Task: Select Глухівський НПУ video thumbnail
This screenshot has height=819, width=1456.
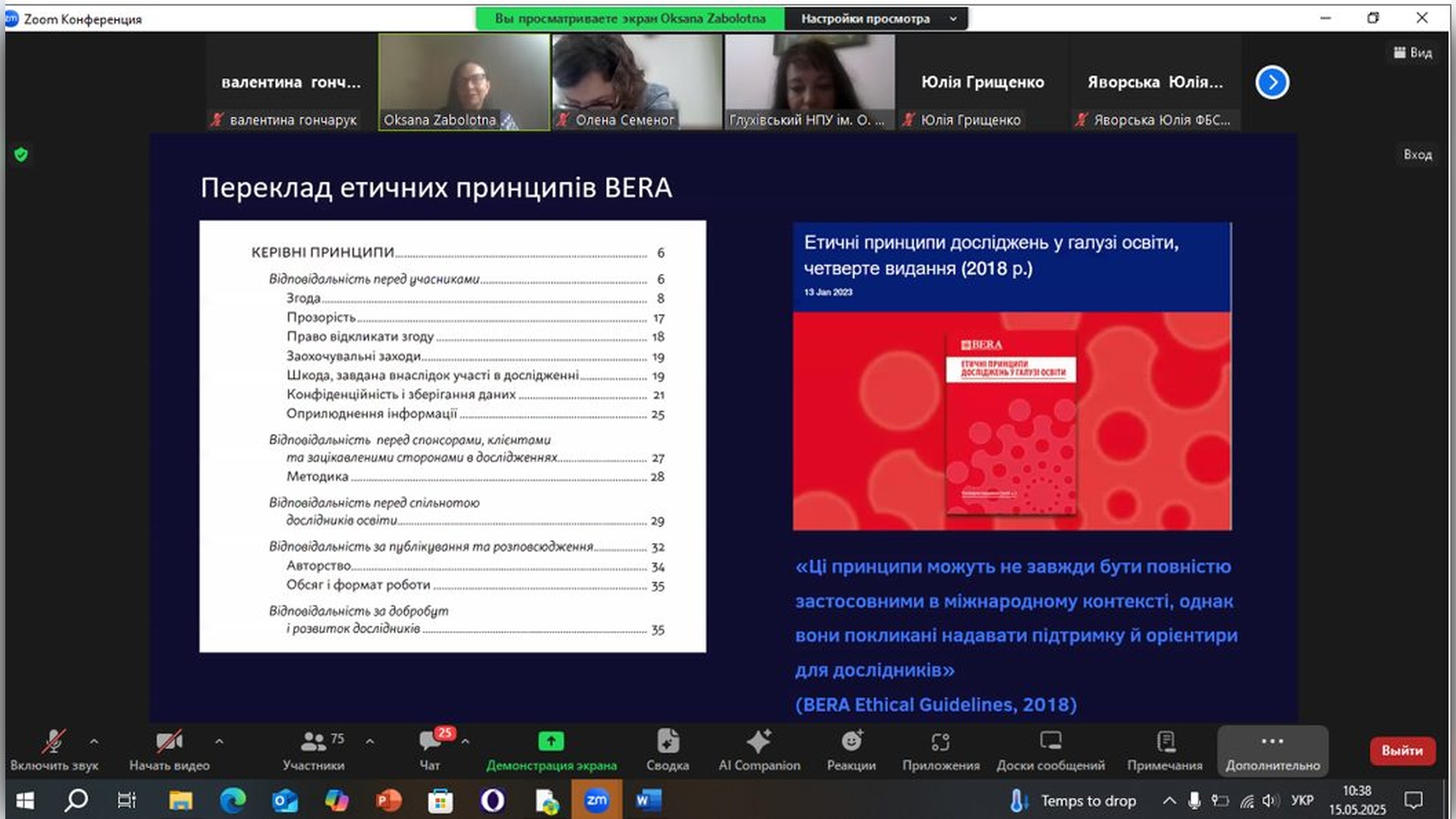Action: [810, 82]
